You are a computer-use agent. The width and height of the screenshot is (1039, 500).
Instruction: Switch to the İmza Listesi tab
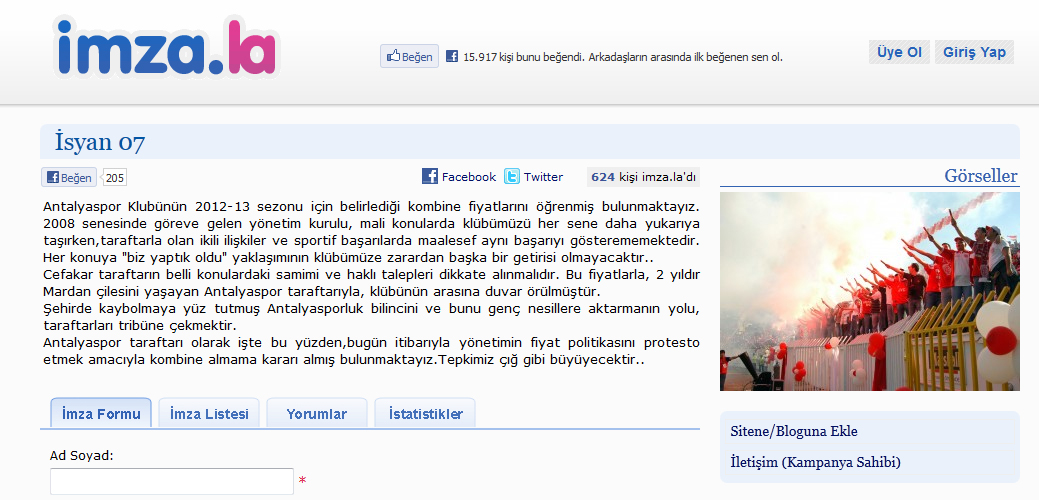(209, 413)
